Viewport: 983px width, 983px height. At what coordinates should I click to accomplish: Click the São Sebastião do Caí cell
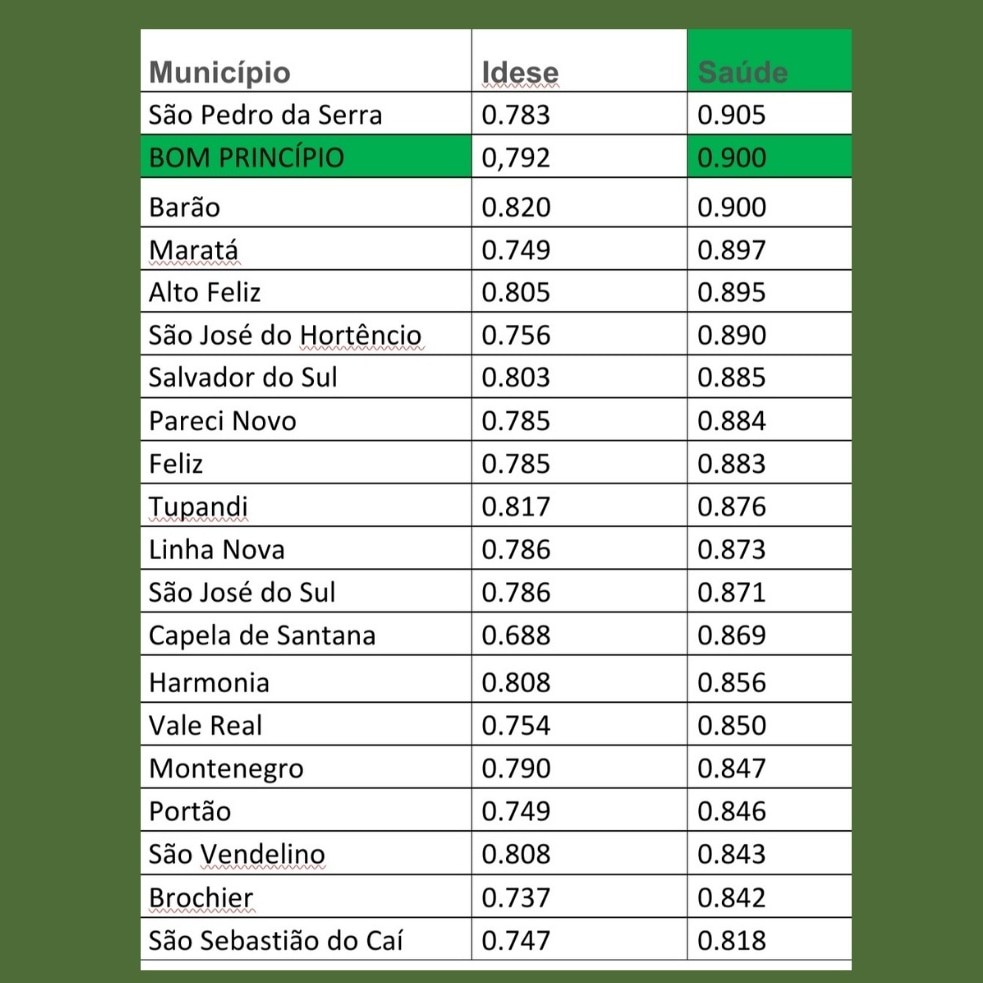click(276, 941)
